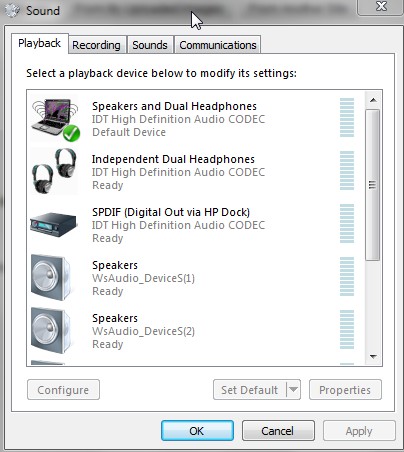This screenshot has width=404, height=452.
Task: Click the level meter for SPDIF device
Action: [347, 223]
